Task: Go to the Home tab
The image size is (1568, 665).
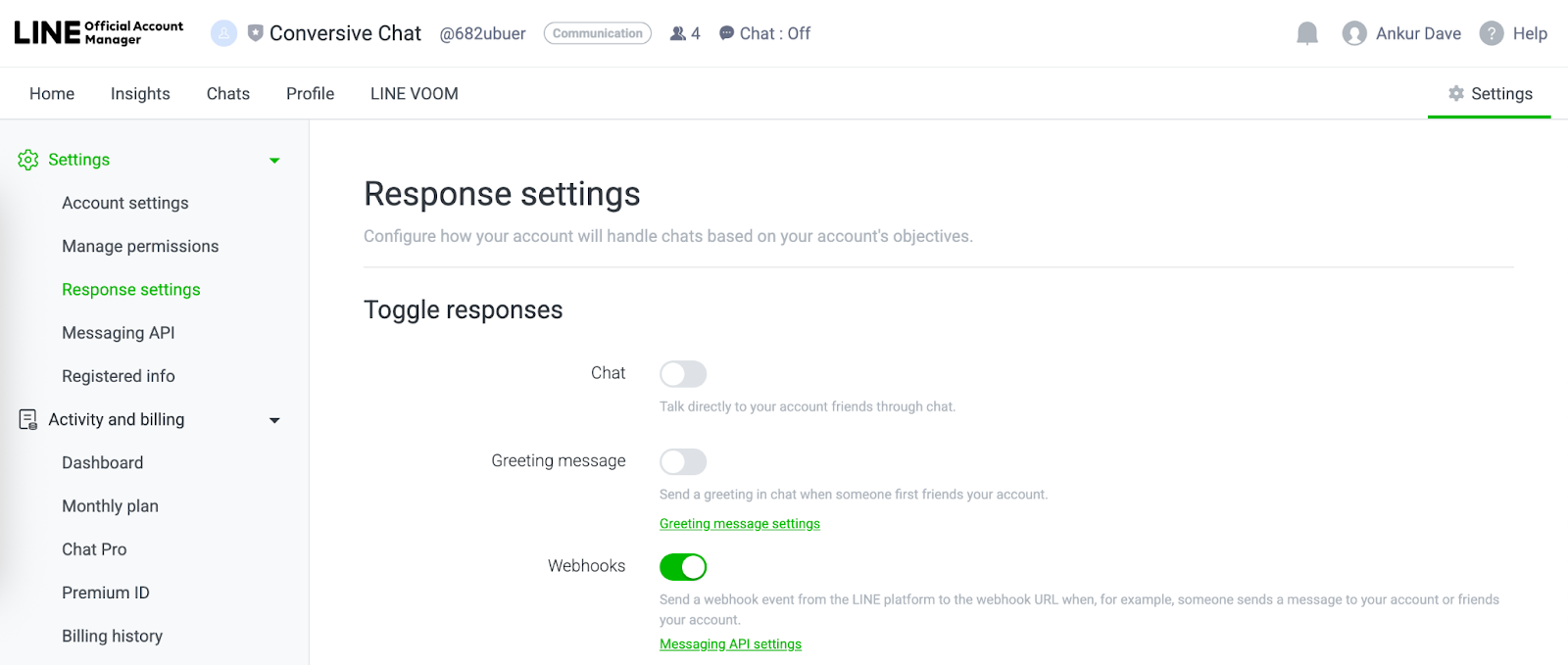Action: (52, 93)
